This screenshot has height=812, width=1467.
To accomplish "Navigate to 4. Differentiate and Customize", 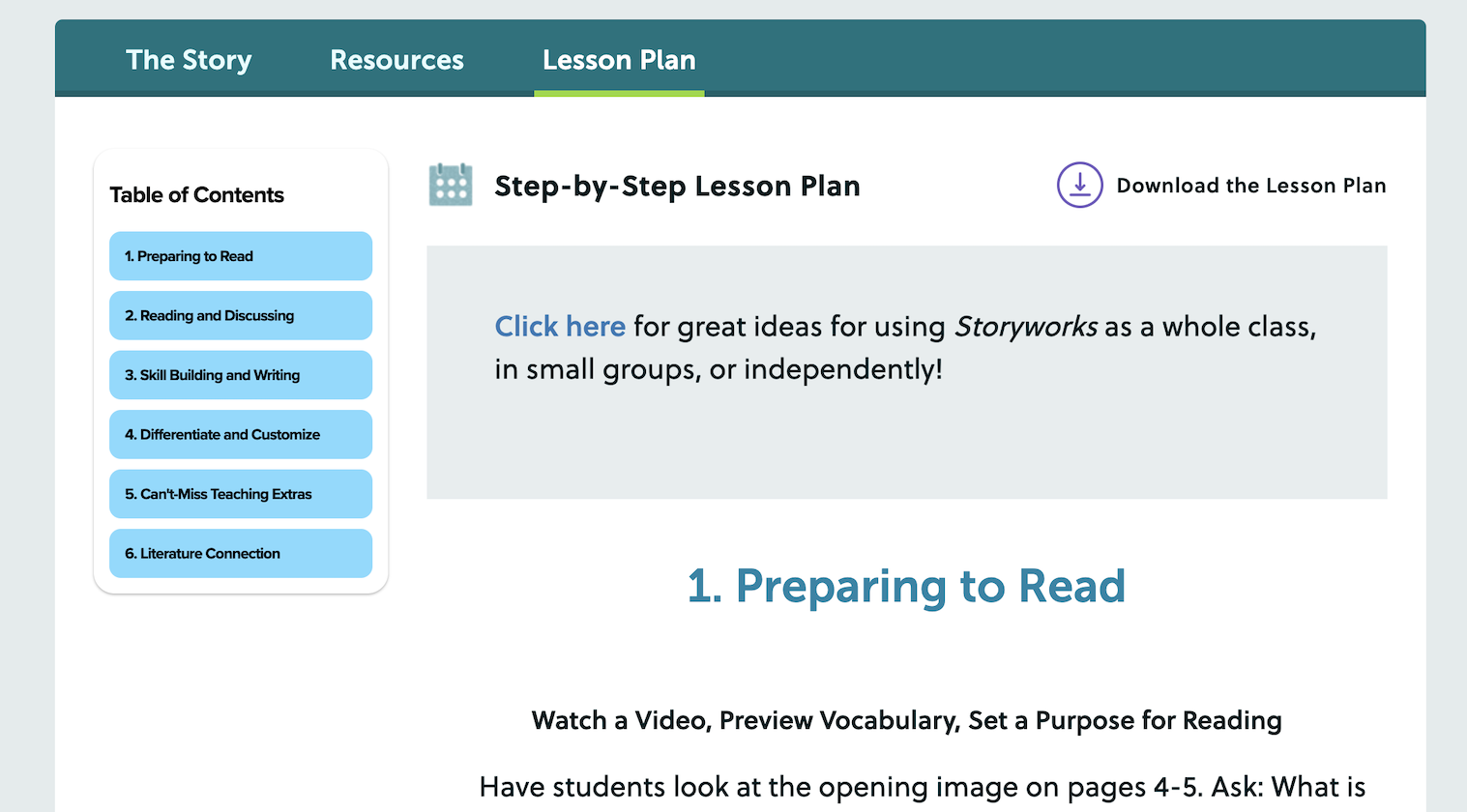I will (240, 435).
